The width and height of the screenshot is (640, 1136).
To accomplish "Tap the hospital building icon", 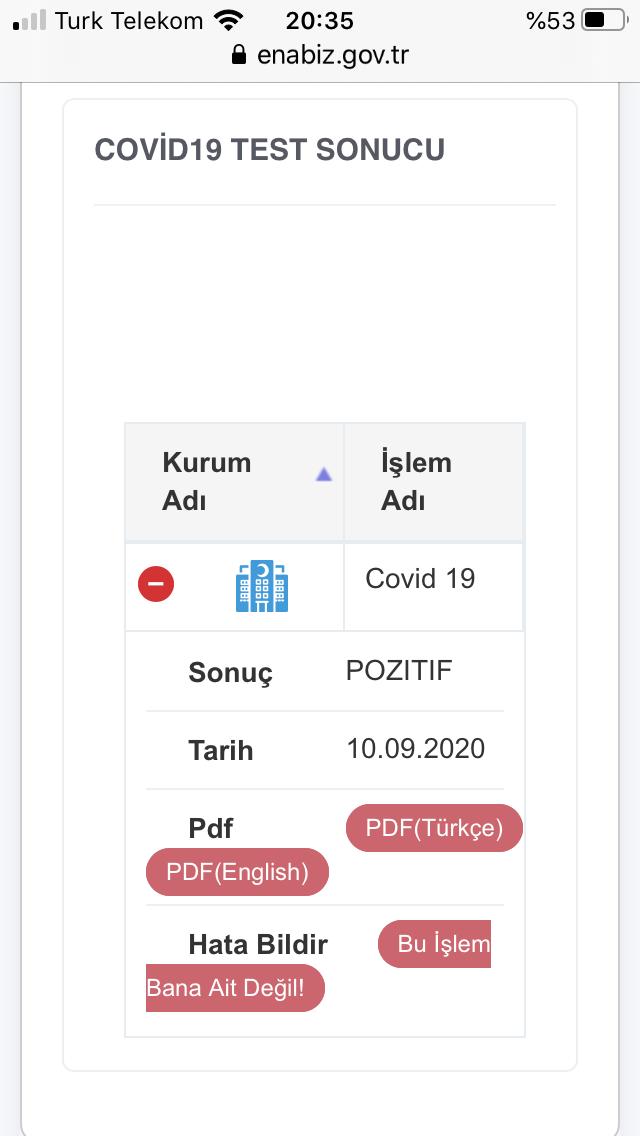I will (262, 586).
